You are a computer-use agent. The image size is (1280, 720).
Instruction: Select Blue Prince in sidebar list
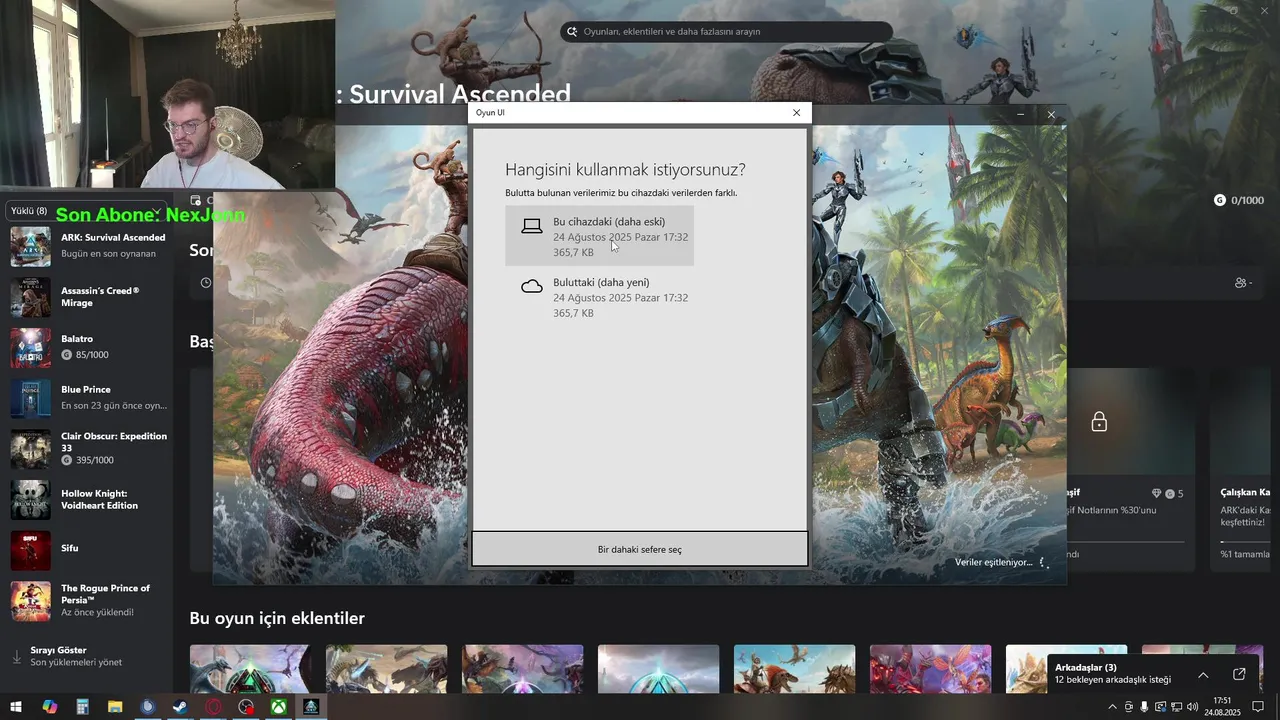88,398
